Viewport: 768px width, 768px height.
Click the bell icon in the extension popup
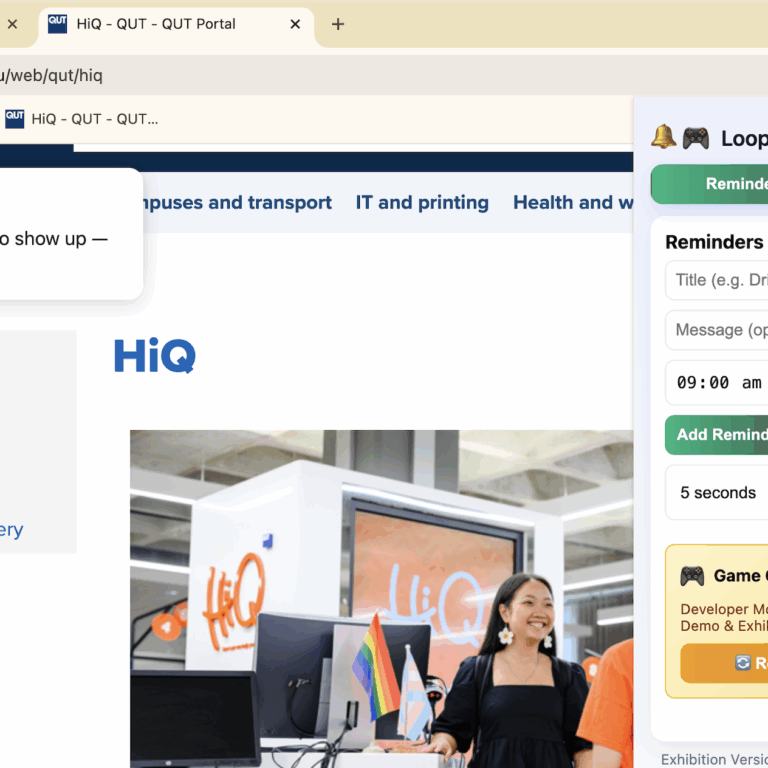(x=664, y=137)
